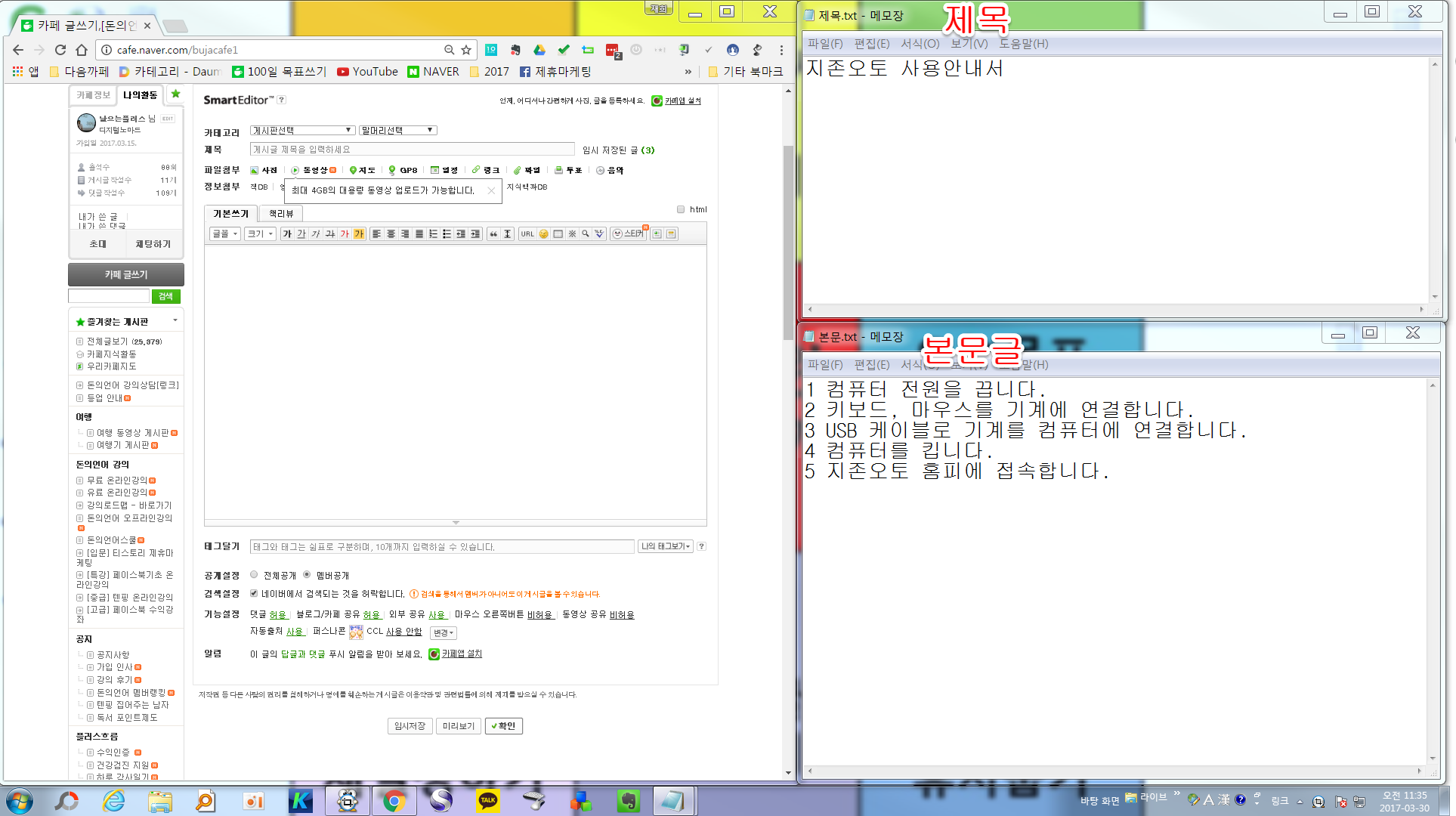Insert an emoticon via smiley icon
The height and width of the screenshot is (816, 1456).
point(543,234)
